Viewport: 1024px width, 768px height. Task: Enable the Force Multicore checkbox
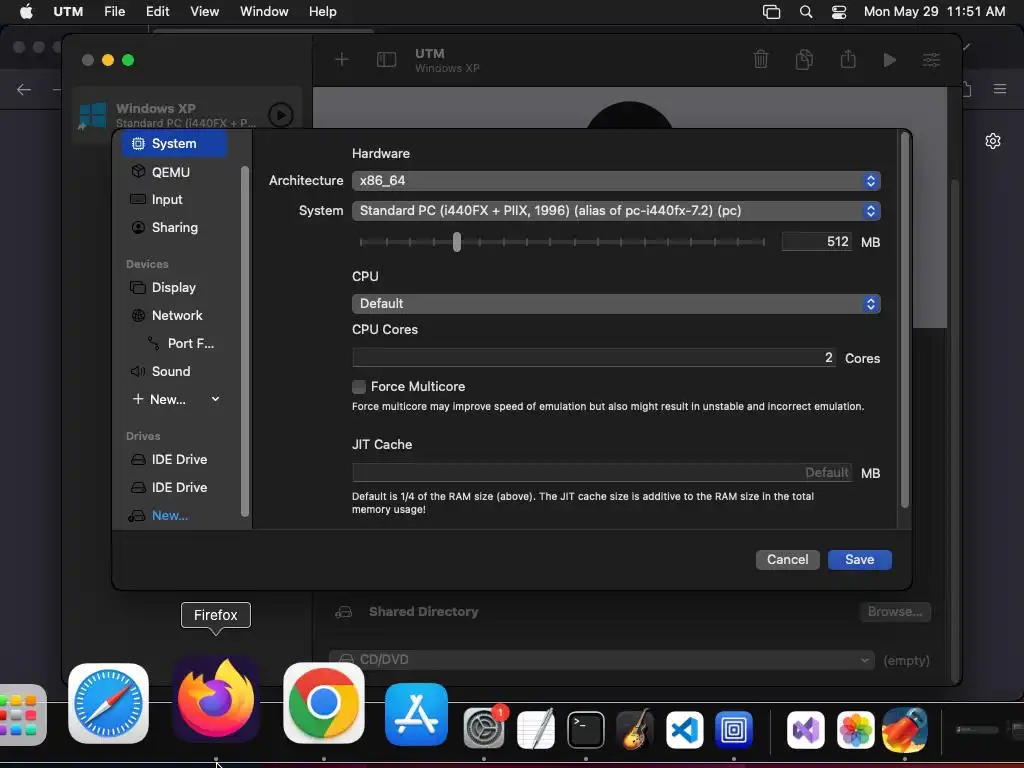[x=359, y=387]
